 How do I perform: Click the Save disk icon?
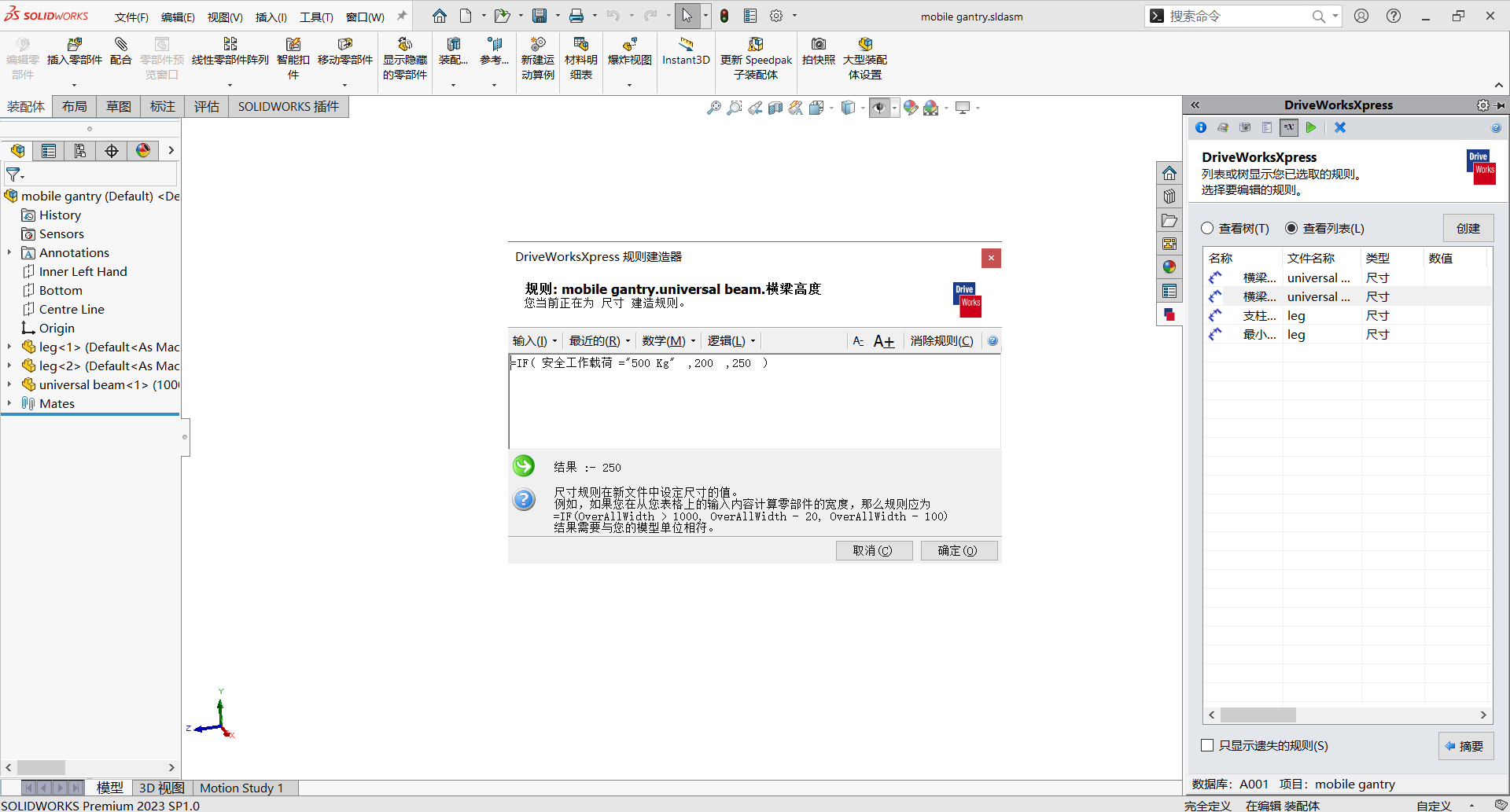pos(540,16)
